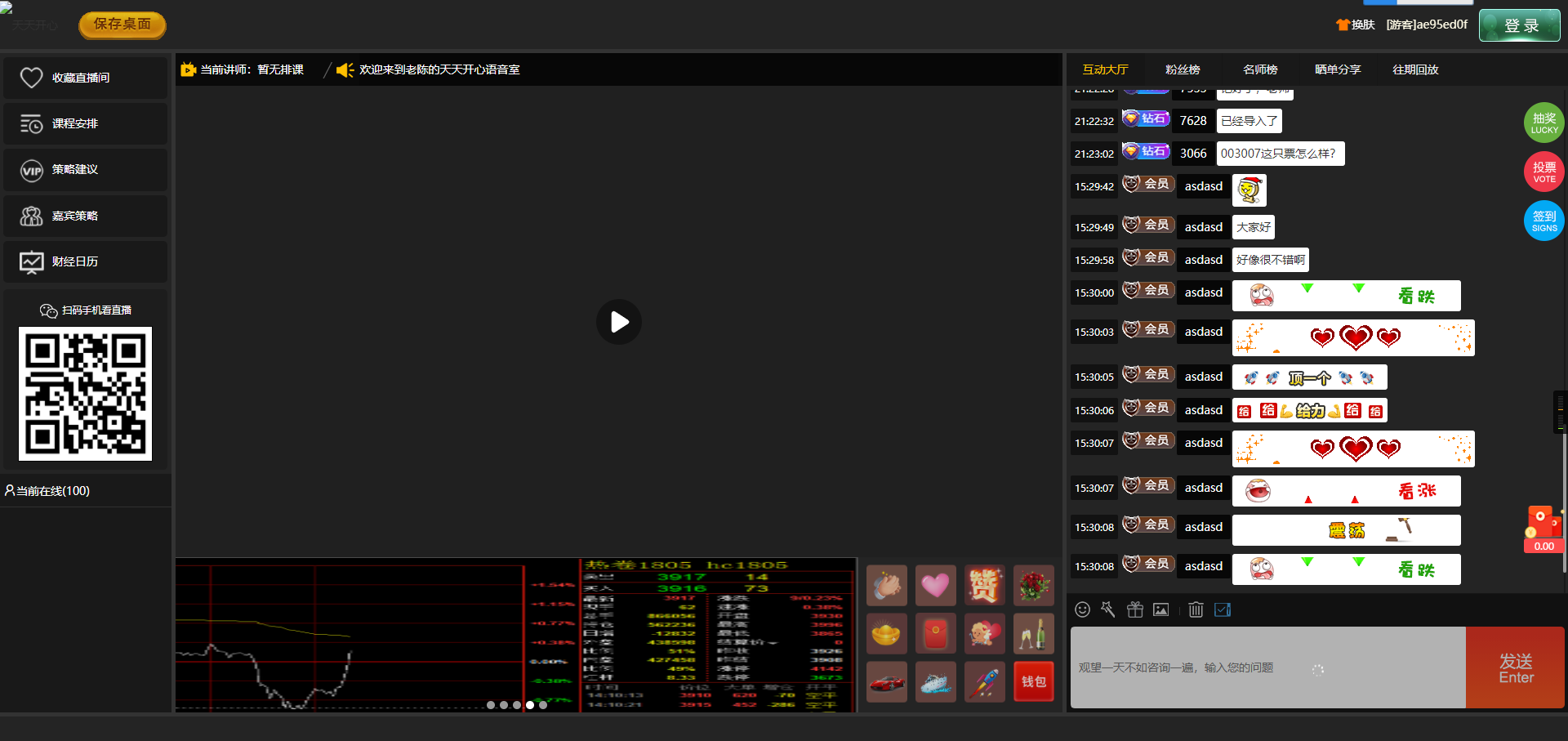Click 扫码手机看直播 label
This screenshot has height=741, width=1568.
86,310
